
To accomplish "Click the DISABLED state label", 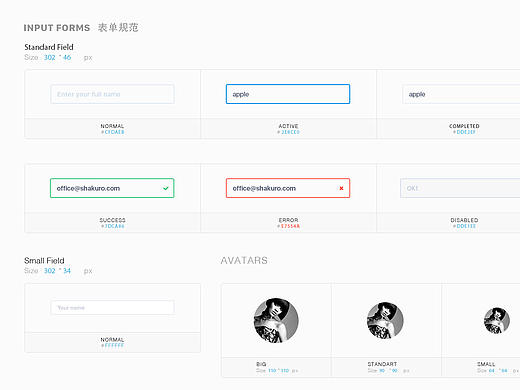I will [x=464, y=220].
